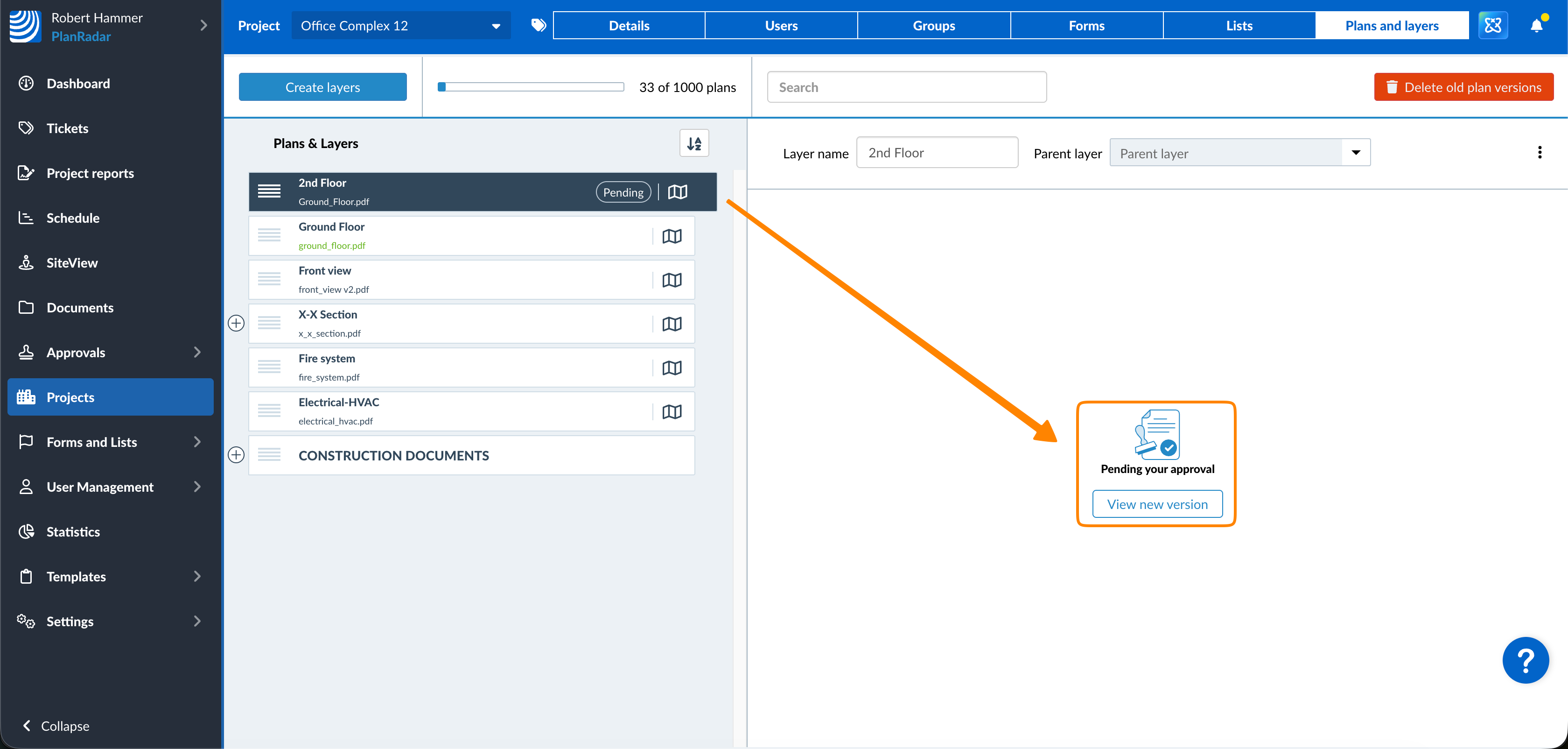Image resolution: width=1568 pixels, height=749 pixels.
Task: Click the Layer name input field
Action: [x=936, y=153]
